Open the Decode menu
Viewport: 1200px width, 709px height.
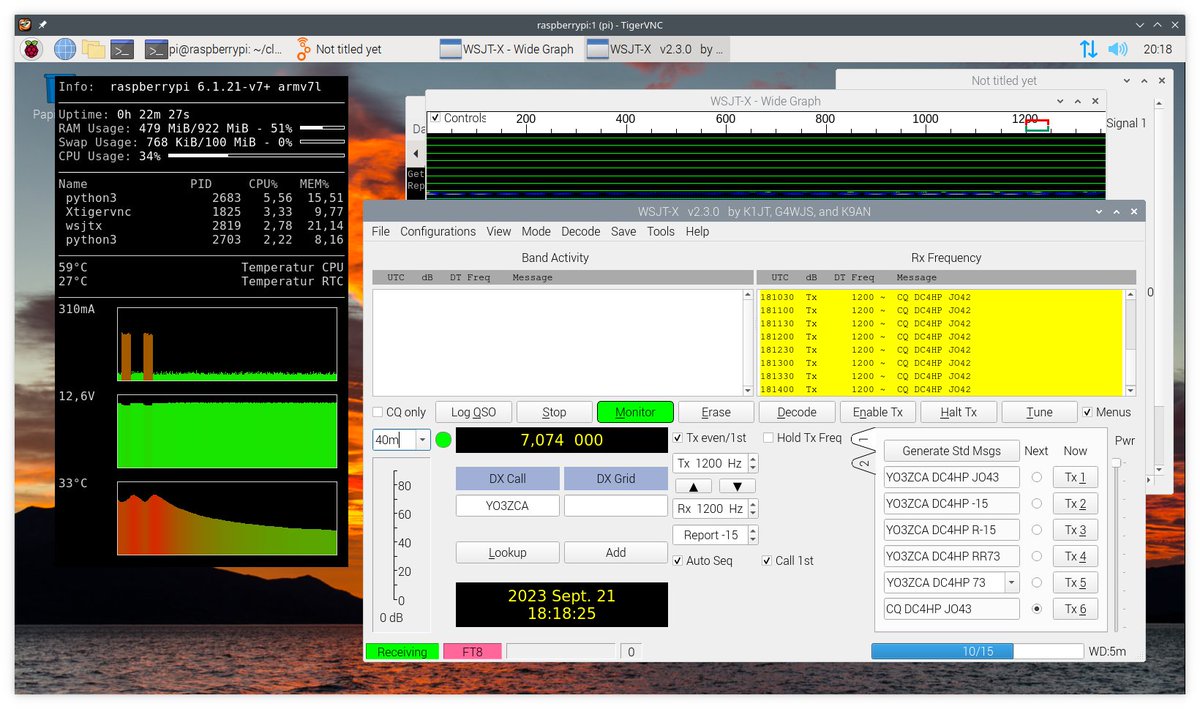[x=581, y=231]
